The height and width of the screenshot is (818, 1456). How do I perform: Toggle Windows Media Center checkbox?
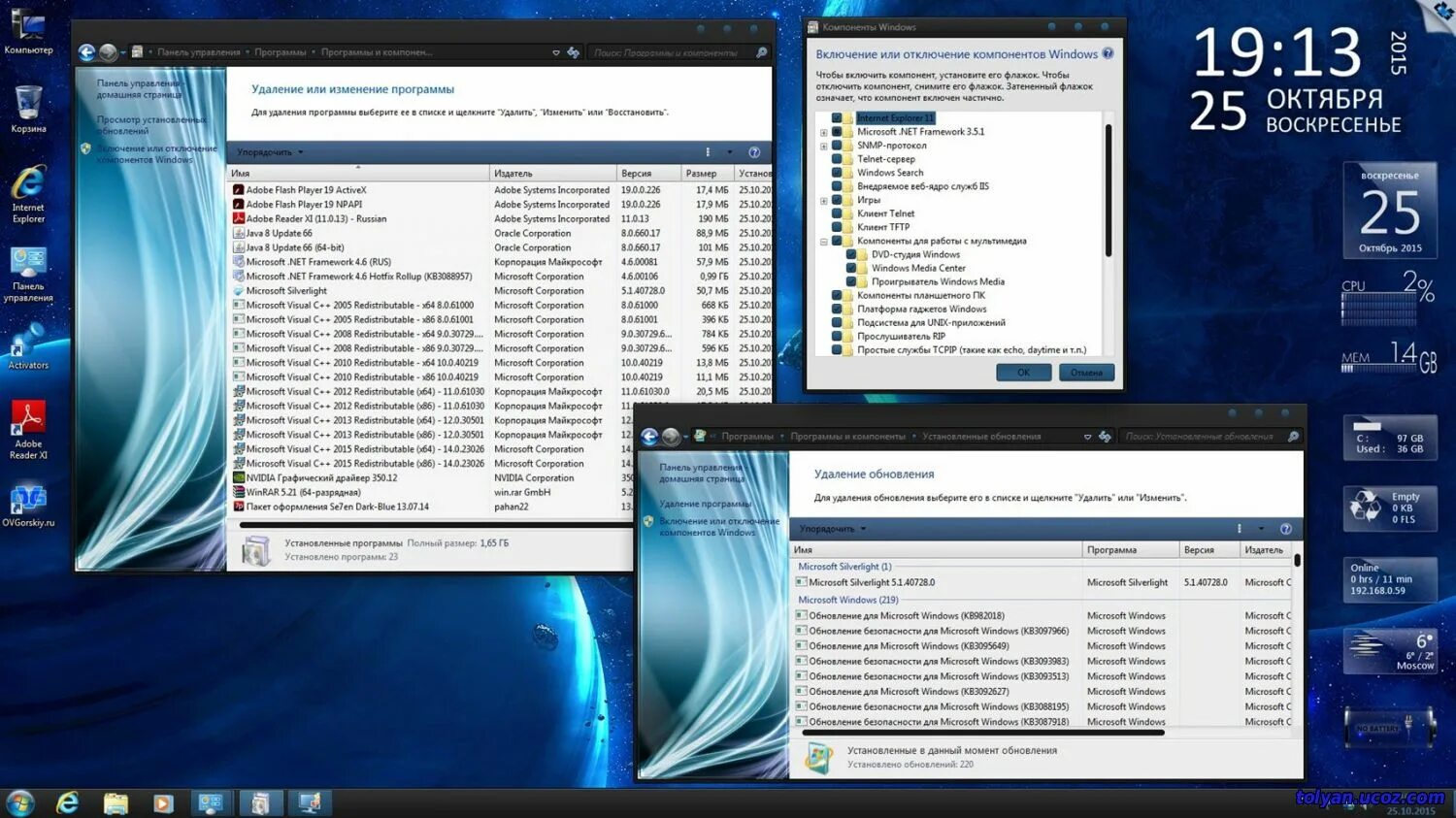(x=851, y=268)
